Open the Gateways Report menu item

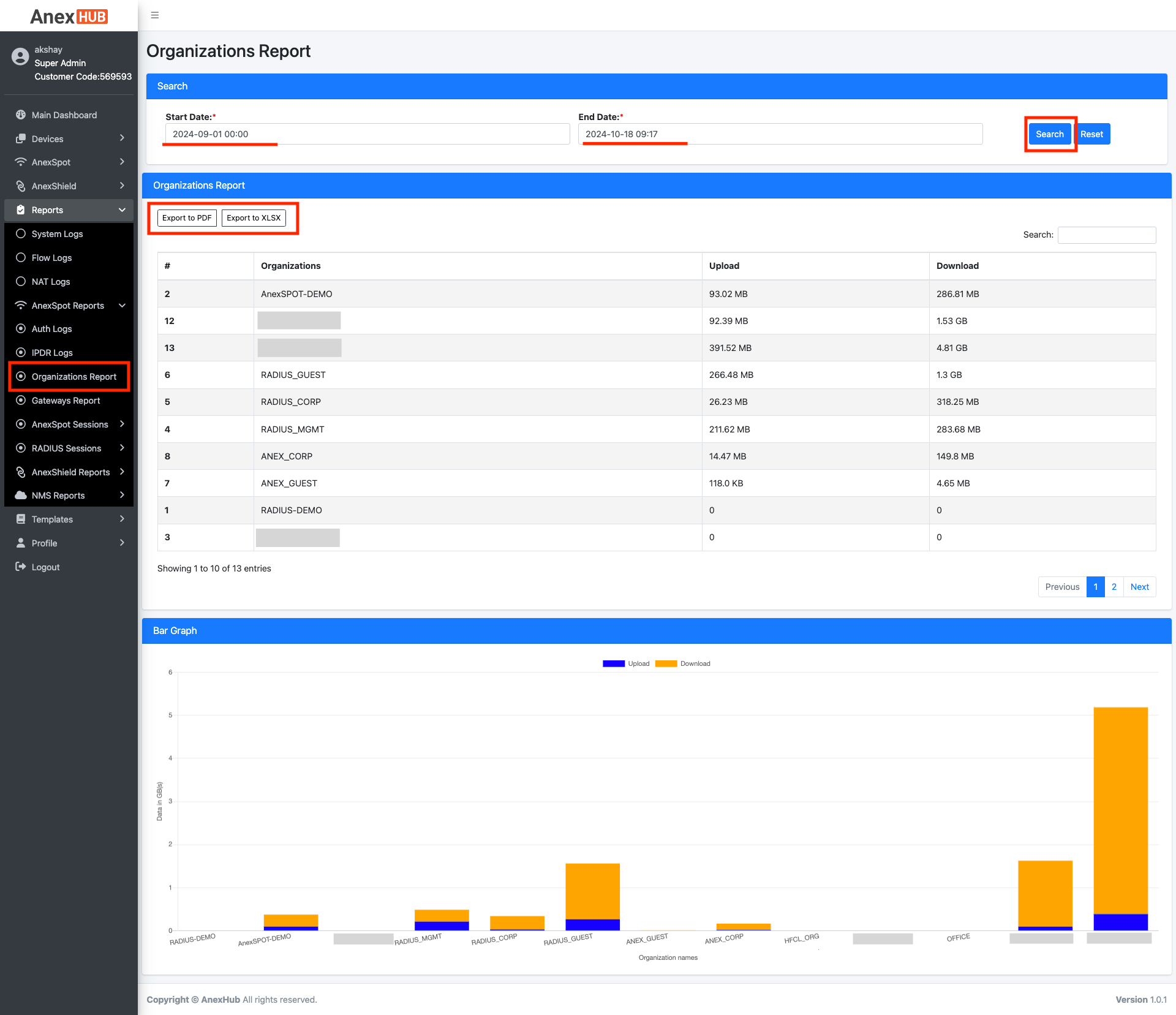[x=66, y=401]
